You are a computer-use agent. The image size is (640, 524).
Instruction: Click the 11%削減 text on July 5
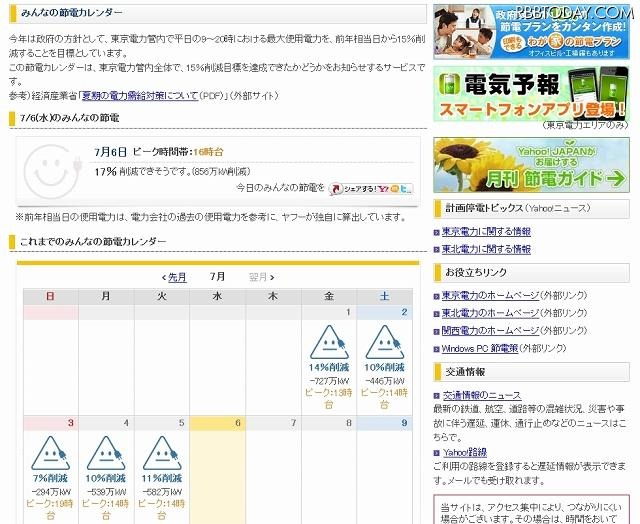pyautogui.click(x=162, y=478)
